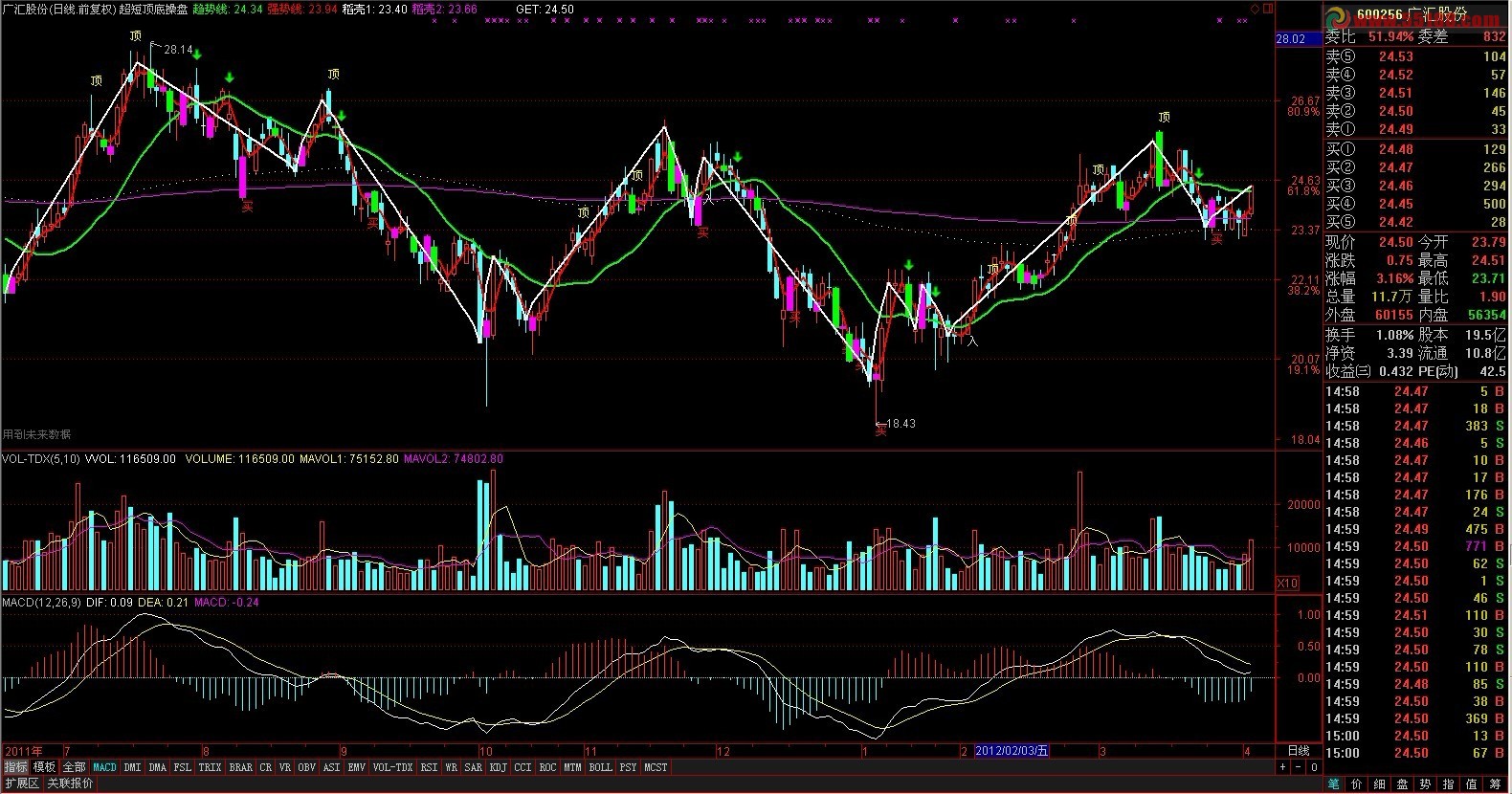1512x794 pixels.
Task: Click the 涨幅 3.16% value
Action: coord(1395,278)
